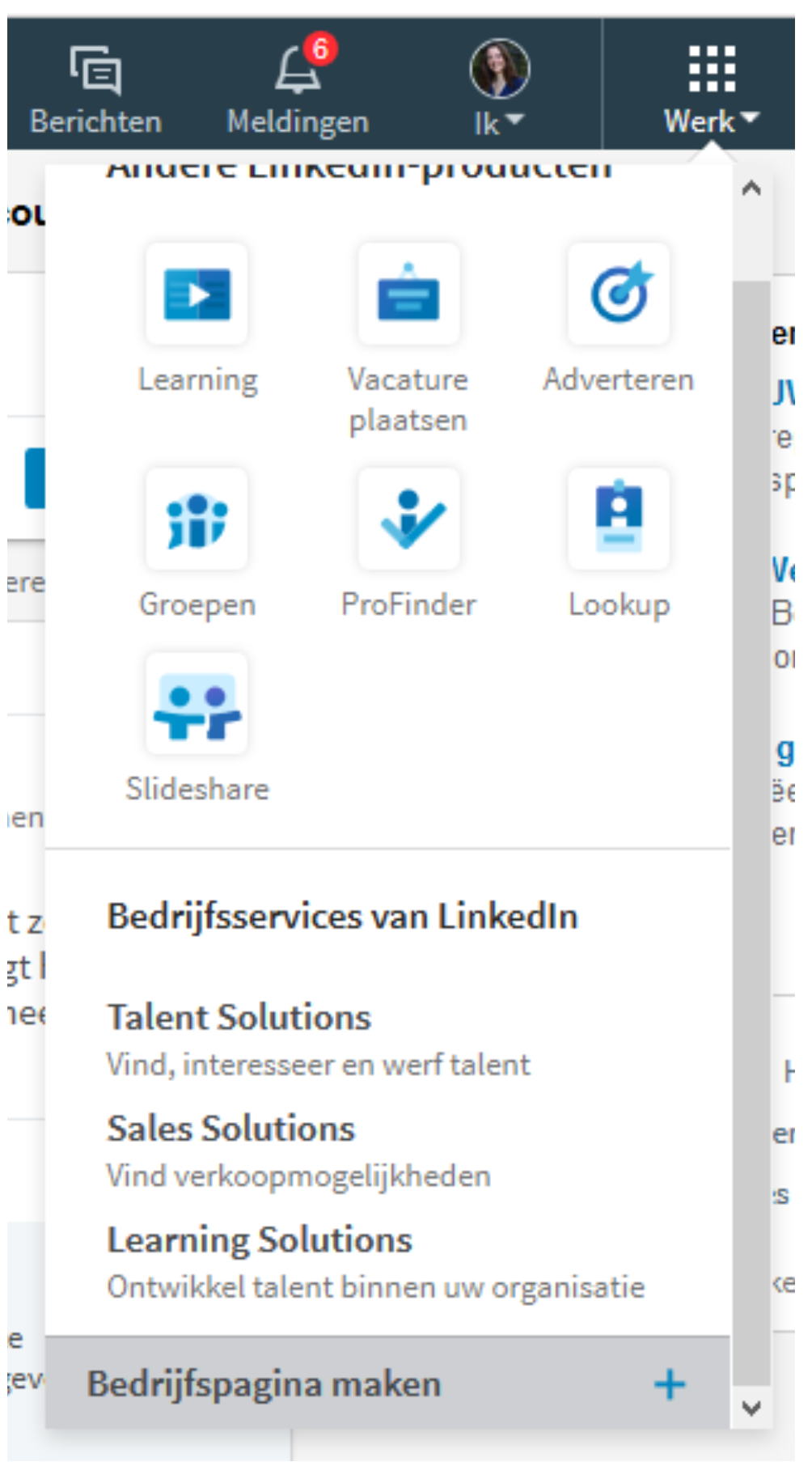Open the Vacature plaatsen icon
Viewport: 812px width, 1462px height.
(x=408, y=294)
